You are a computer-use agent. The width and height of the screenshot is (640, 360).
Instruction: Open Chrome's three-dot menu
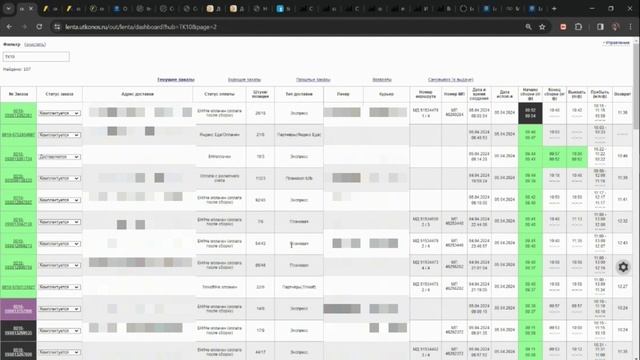pyautogui.click(x=631, y=27)
